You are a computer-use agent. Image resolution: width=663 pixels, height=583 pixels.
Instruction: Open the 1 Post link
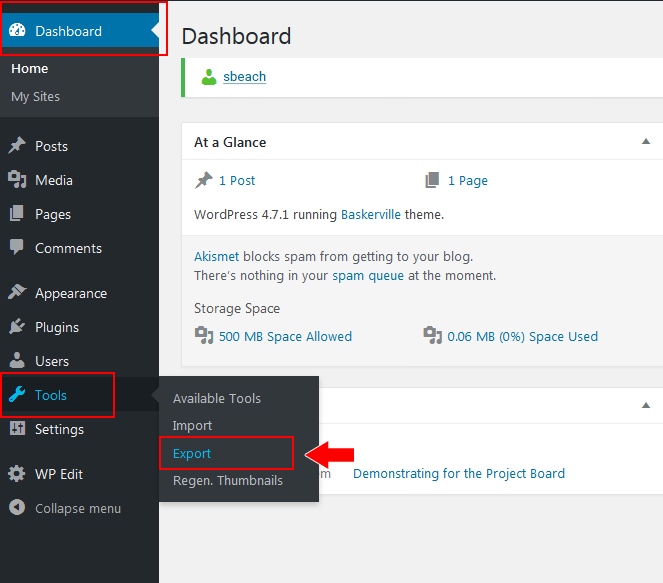[x=237, y=181]
